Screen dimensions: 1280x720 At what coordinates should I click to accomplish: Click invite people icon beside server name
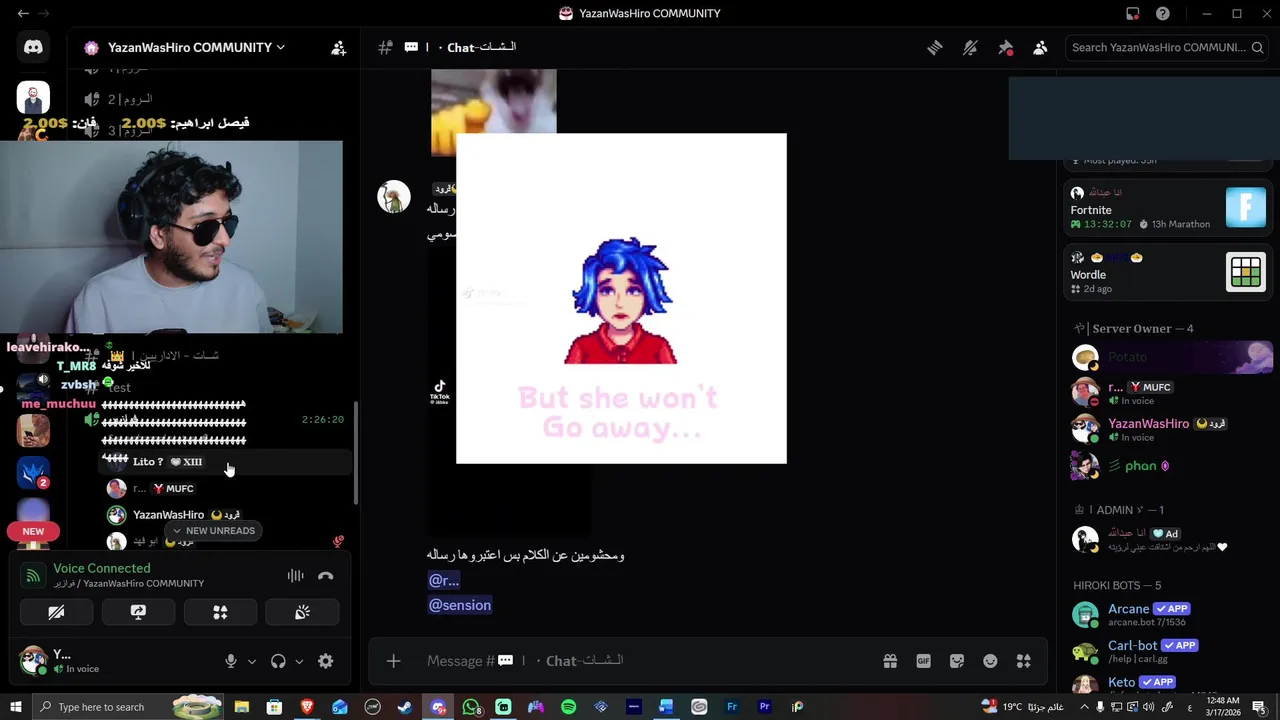339,47
